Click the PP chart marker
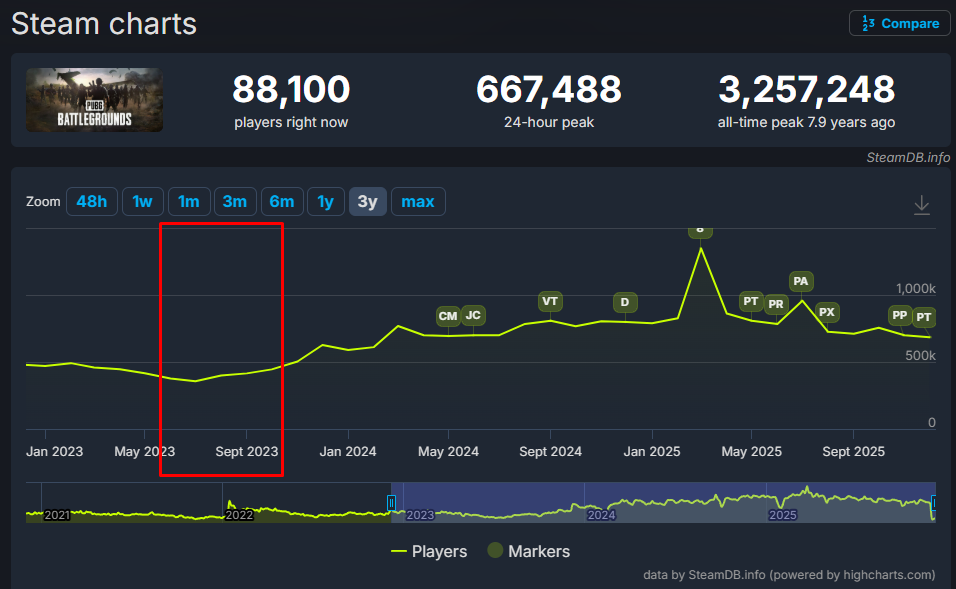956x589 pixels. 900,315
